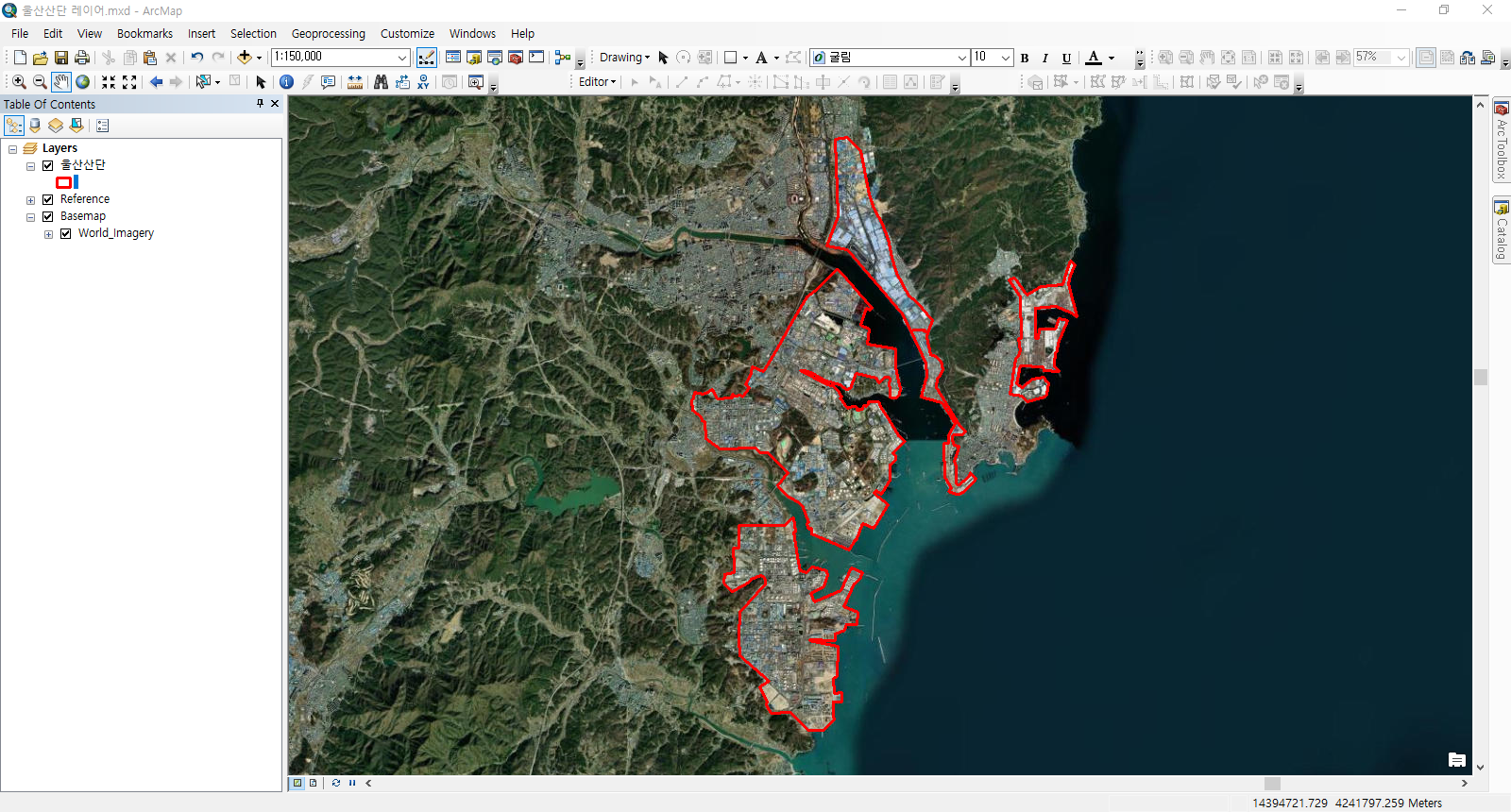Open Go To XY tool
Viewport: 1511px width, 812px height.
click(x=423, y=82)
